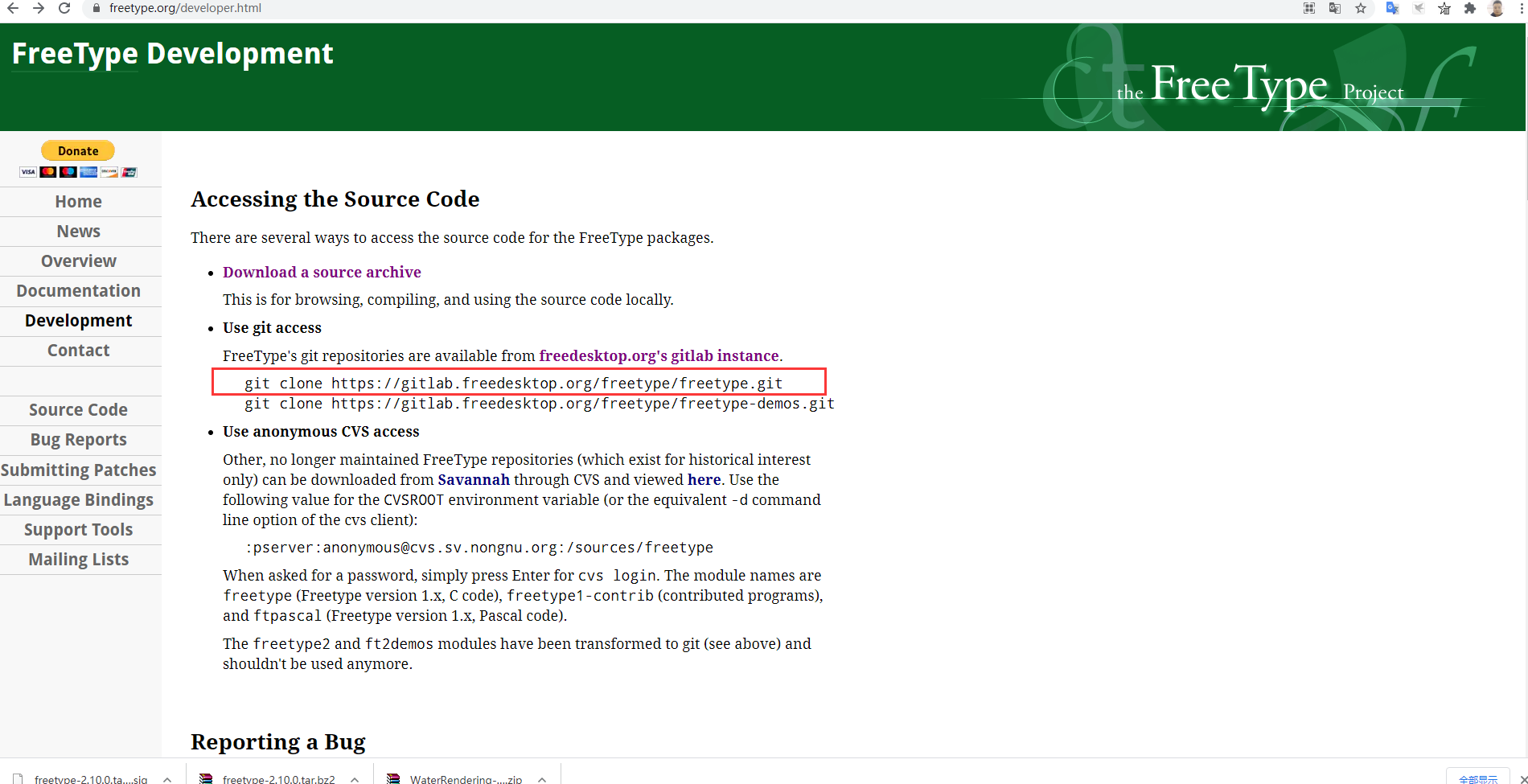Open freedesktop.org's gitlab instance link
The image size is (1528, 784).
click(659, 356)
